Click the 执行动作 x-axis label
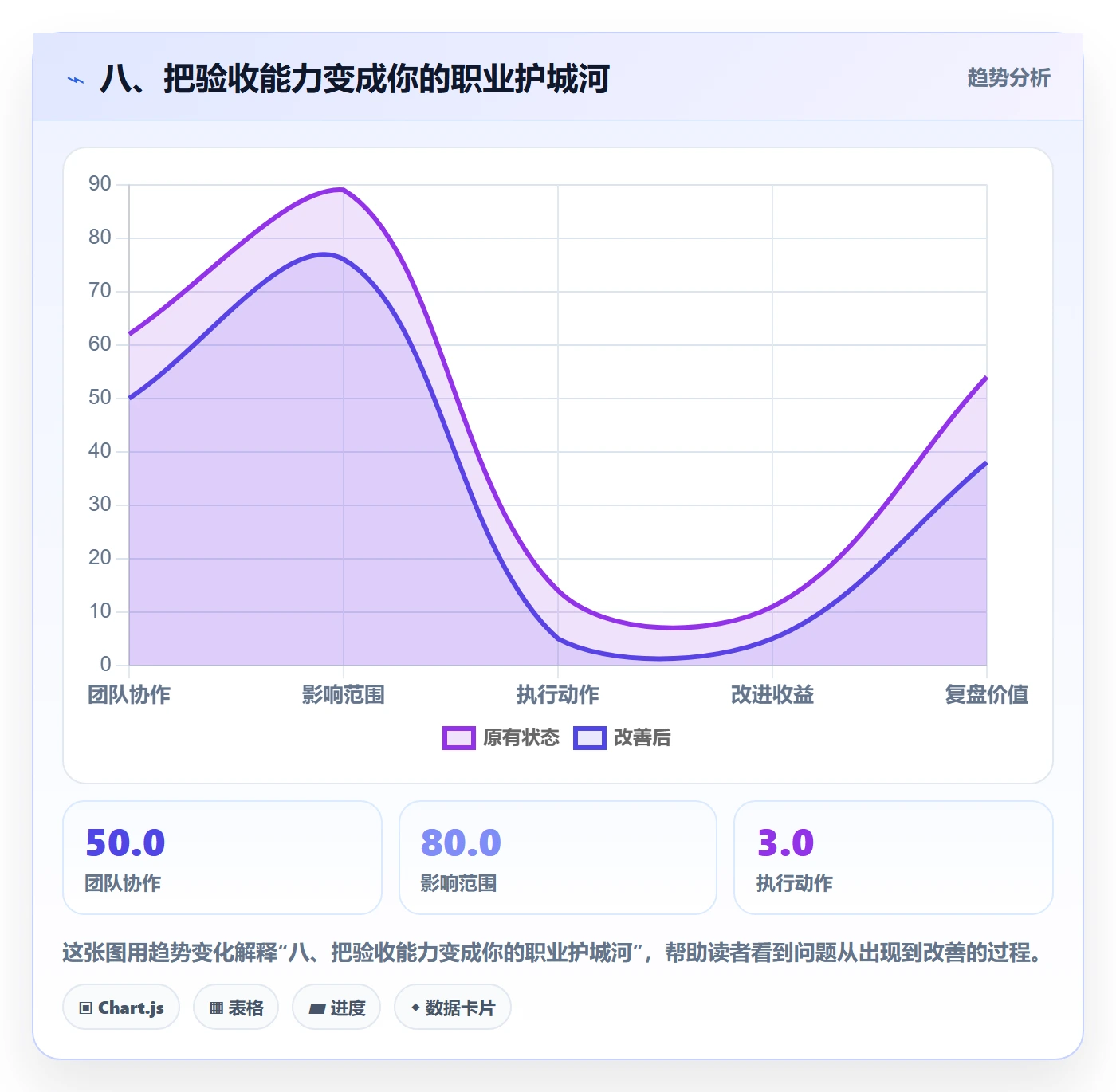The width and height of the screenshot is (1116, 1092). (558, 695)
